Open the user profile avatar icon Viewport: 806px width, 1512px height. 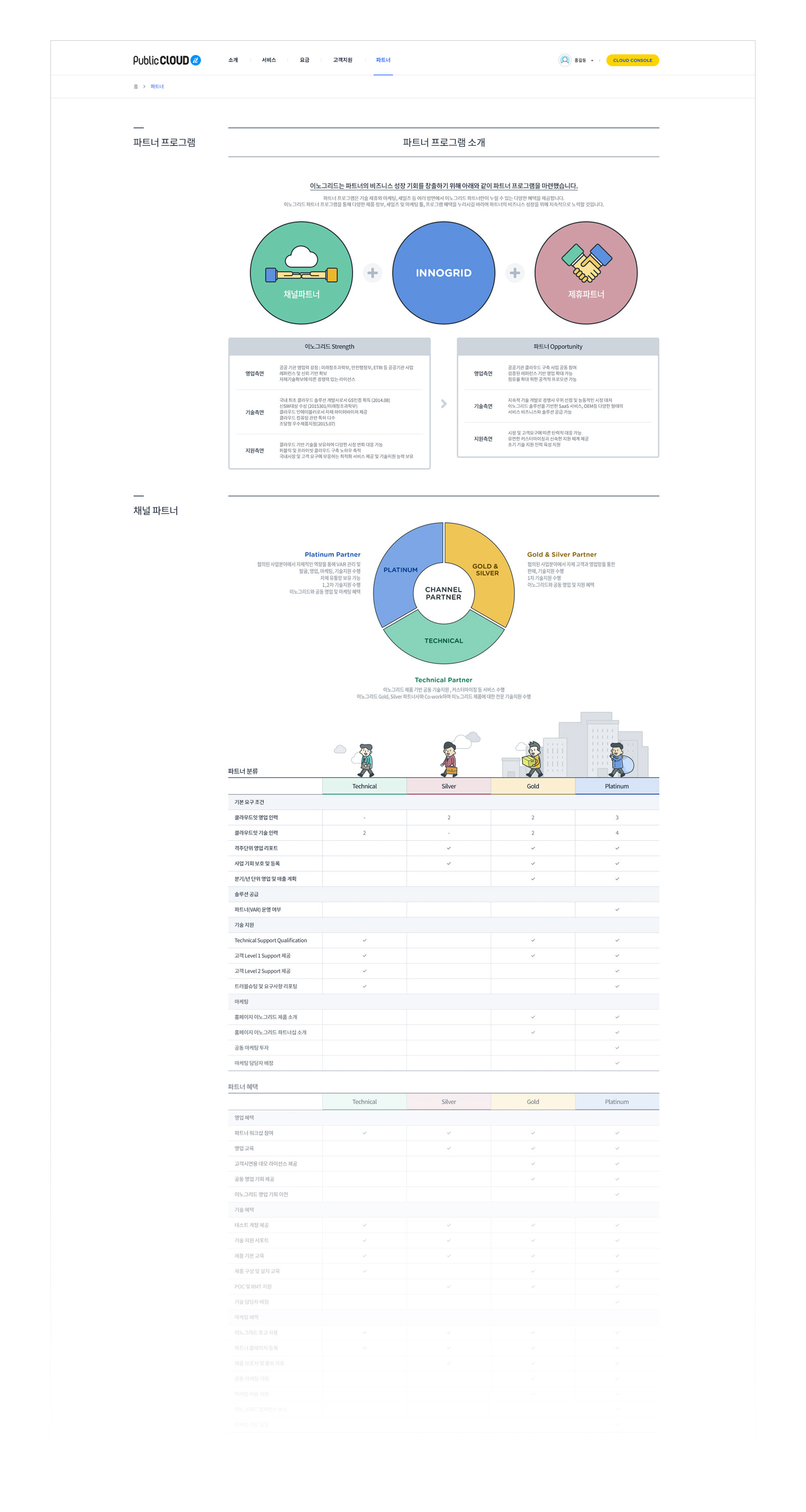click(x=564, y=60)
